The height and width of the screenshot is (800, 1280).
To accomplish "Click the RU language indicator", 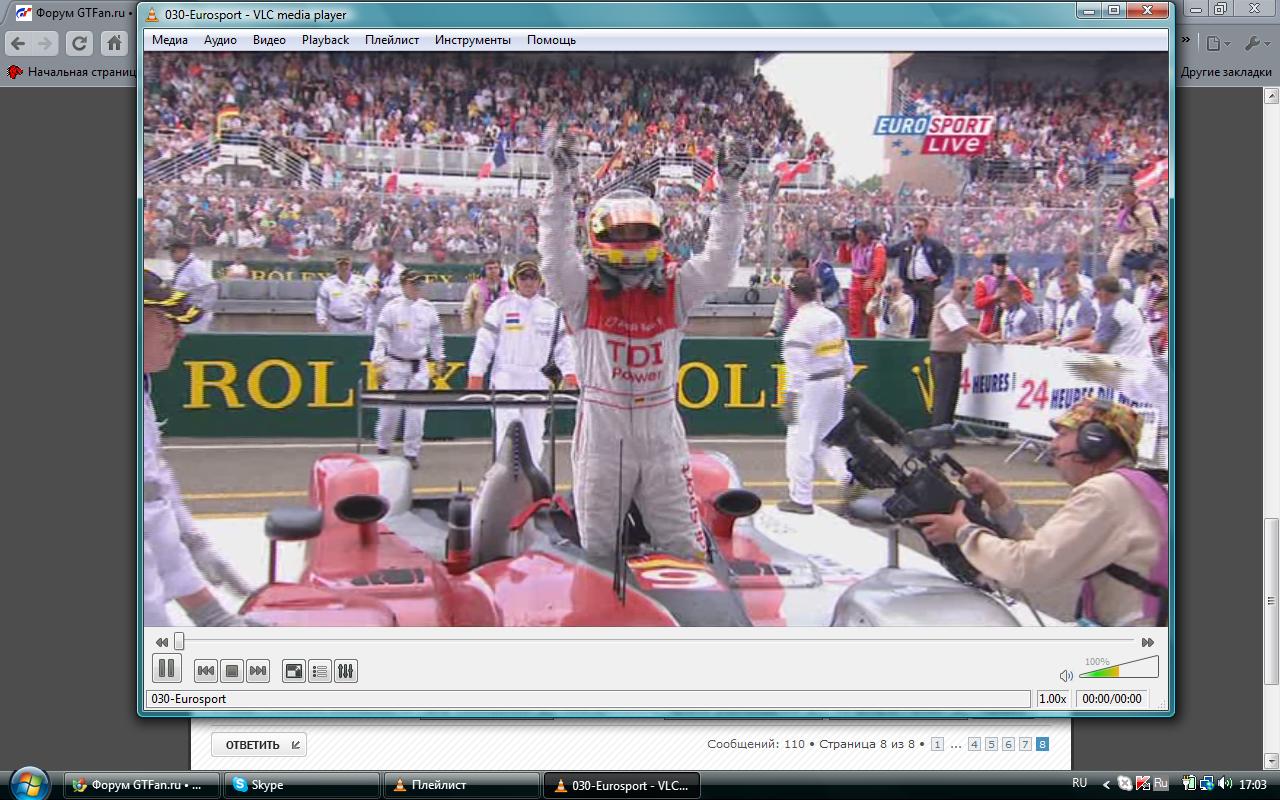I will [x=1079, y=783].
